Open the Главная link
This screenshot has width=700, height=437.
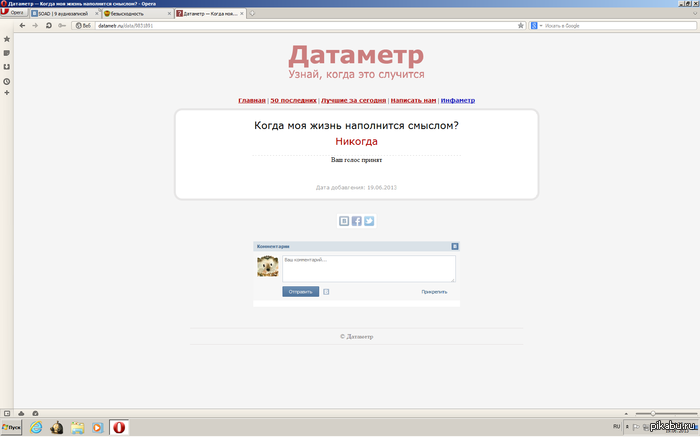point(252,100)
